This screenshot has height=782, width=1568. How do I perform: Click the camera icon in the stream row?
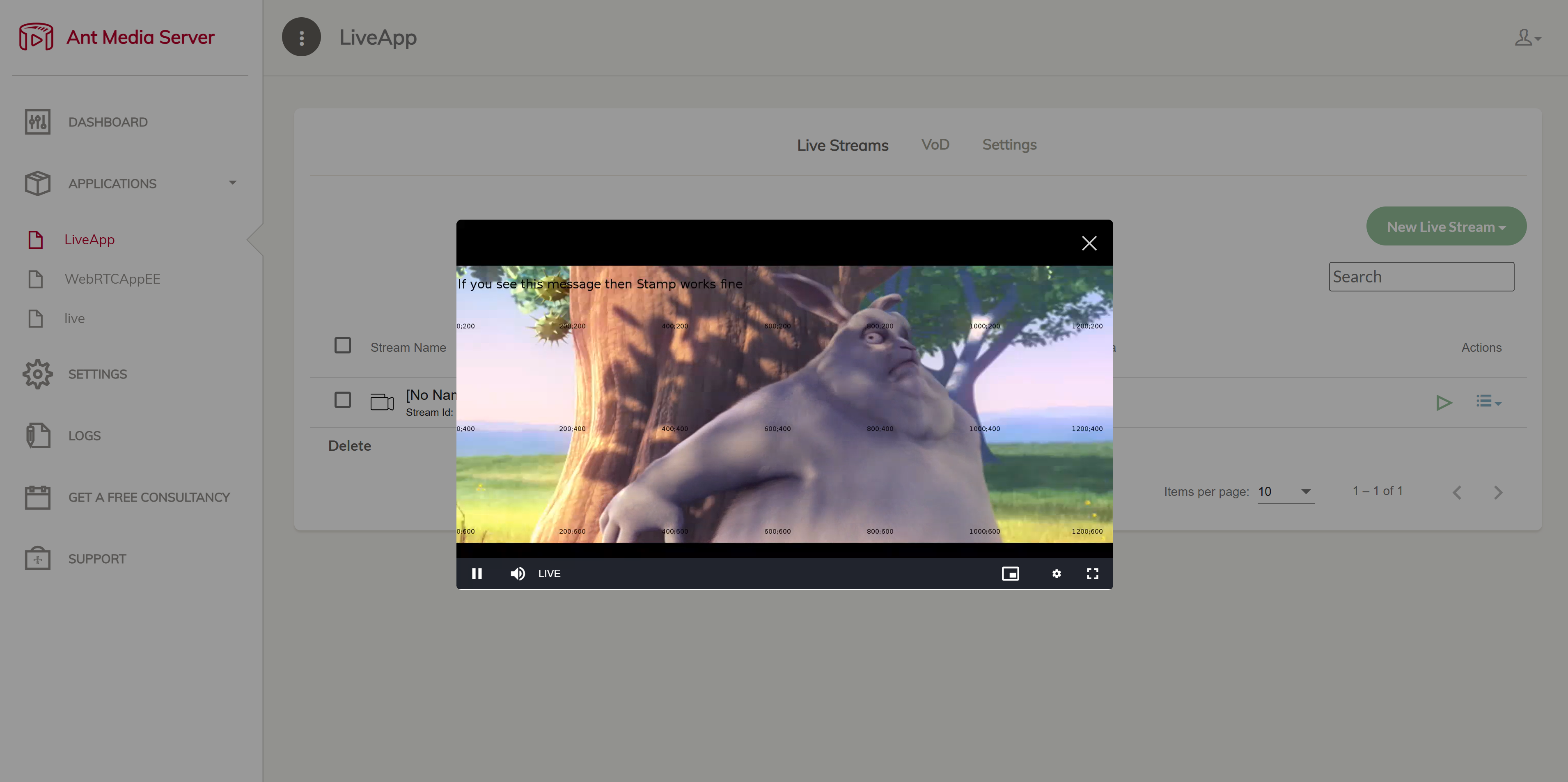382,401
